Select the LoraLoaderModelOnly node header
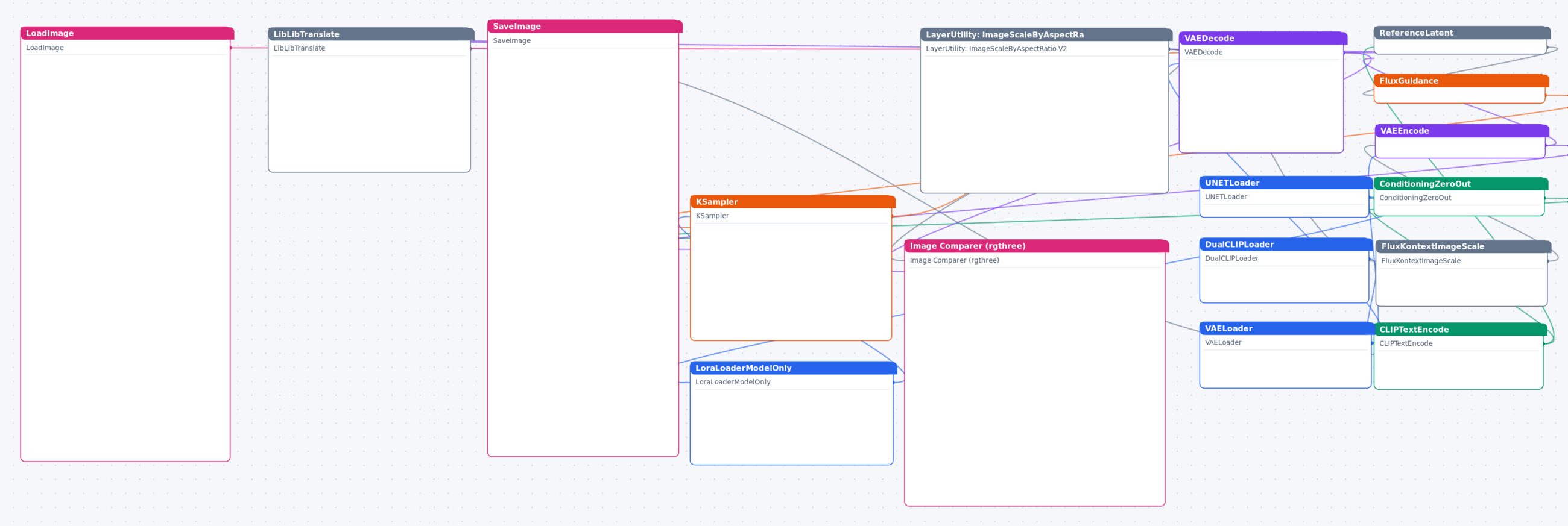The image size is (1568, 526). (x=793, y=368)
